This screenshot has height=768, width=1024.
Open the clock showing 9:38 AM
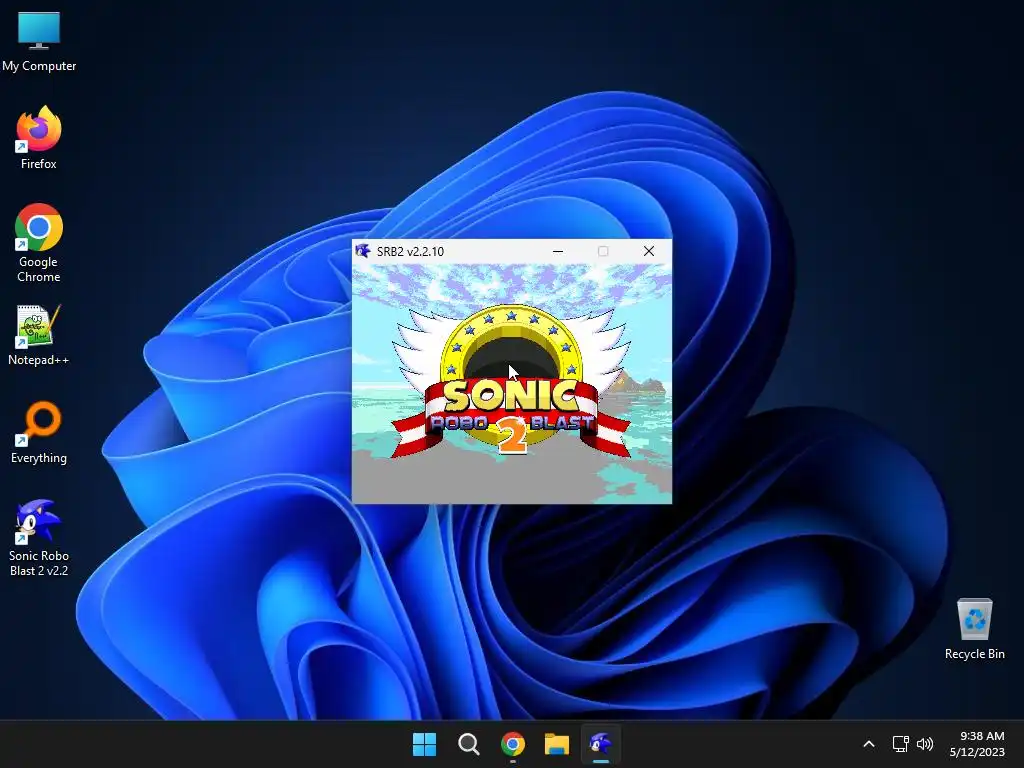coord(977,744)
